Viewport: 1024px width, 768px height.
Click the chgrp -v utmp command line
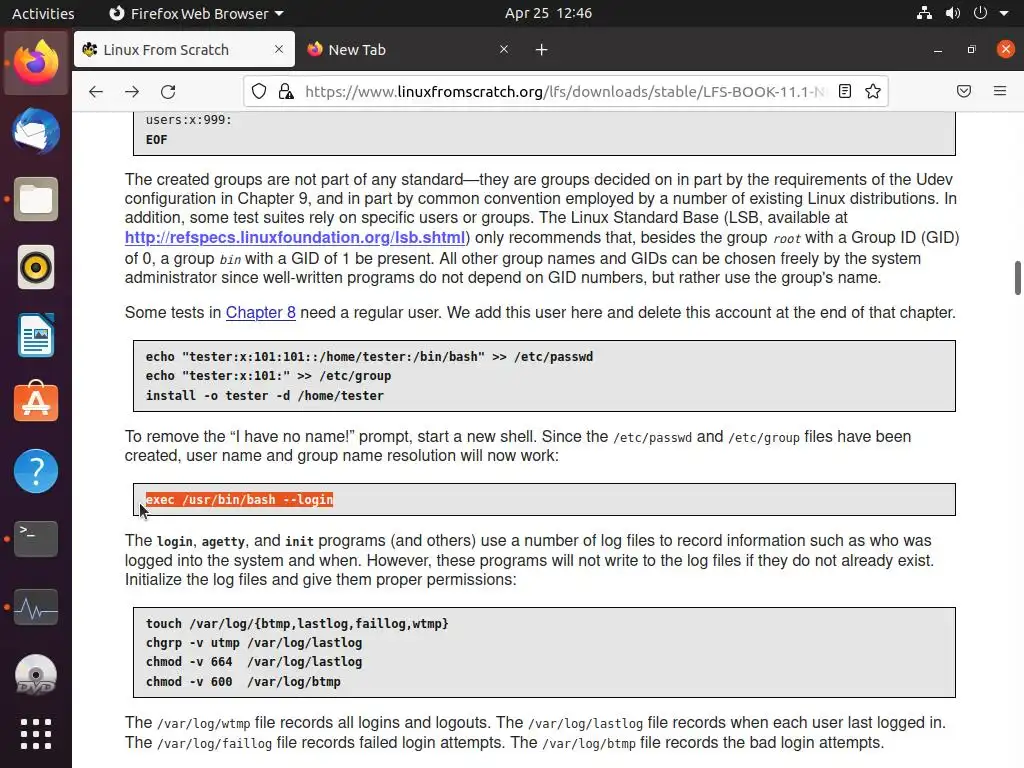[253, 643]
